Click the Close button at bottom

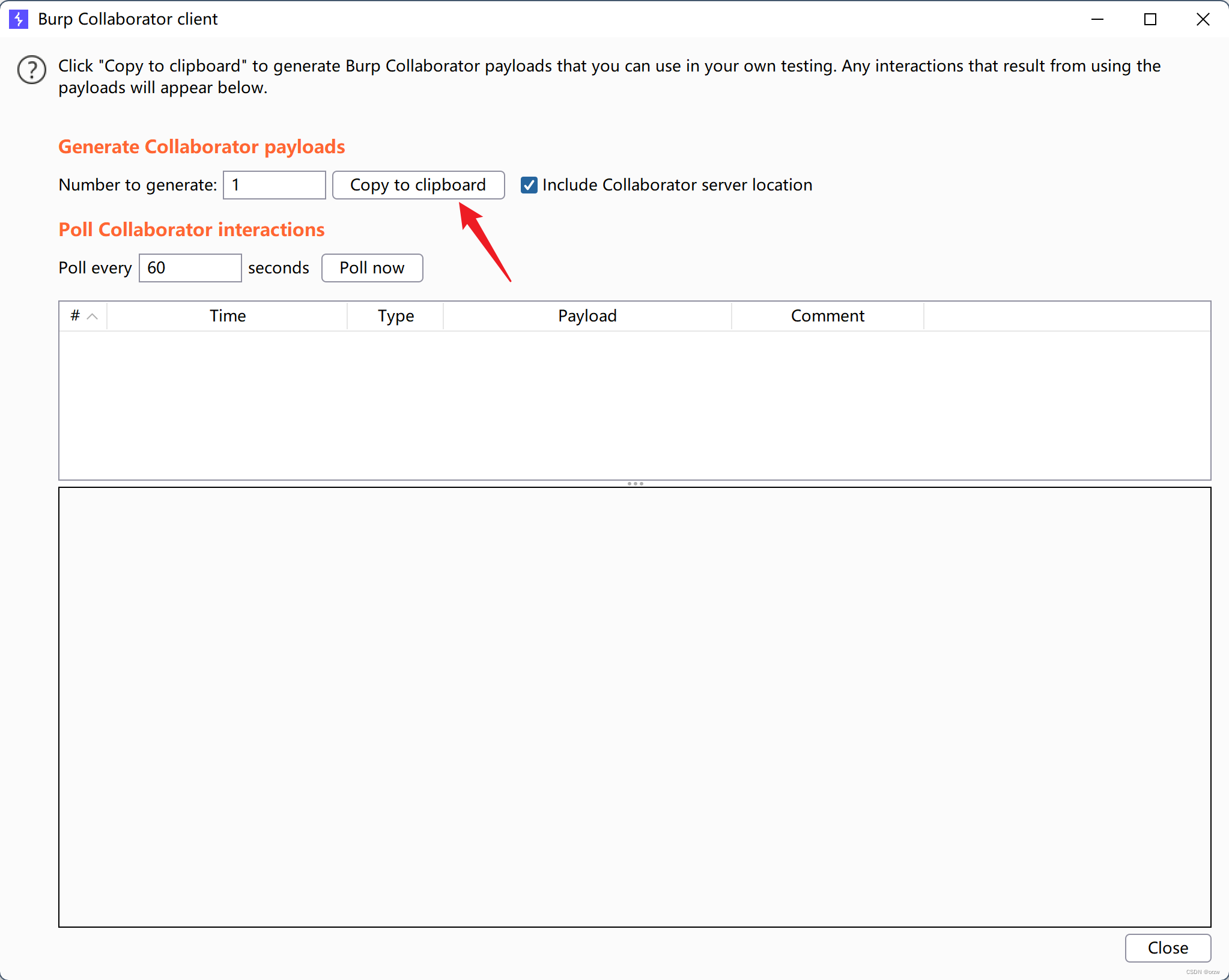pos(1167,948)
